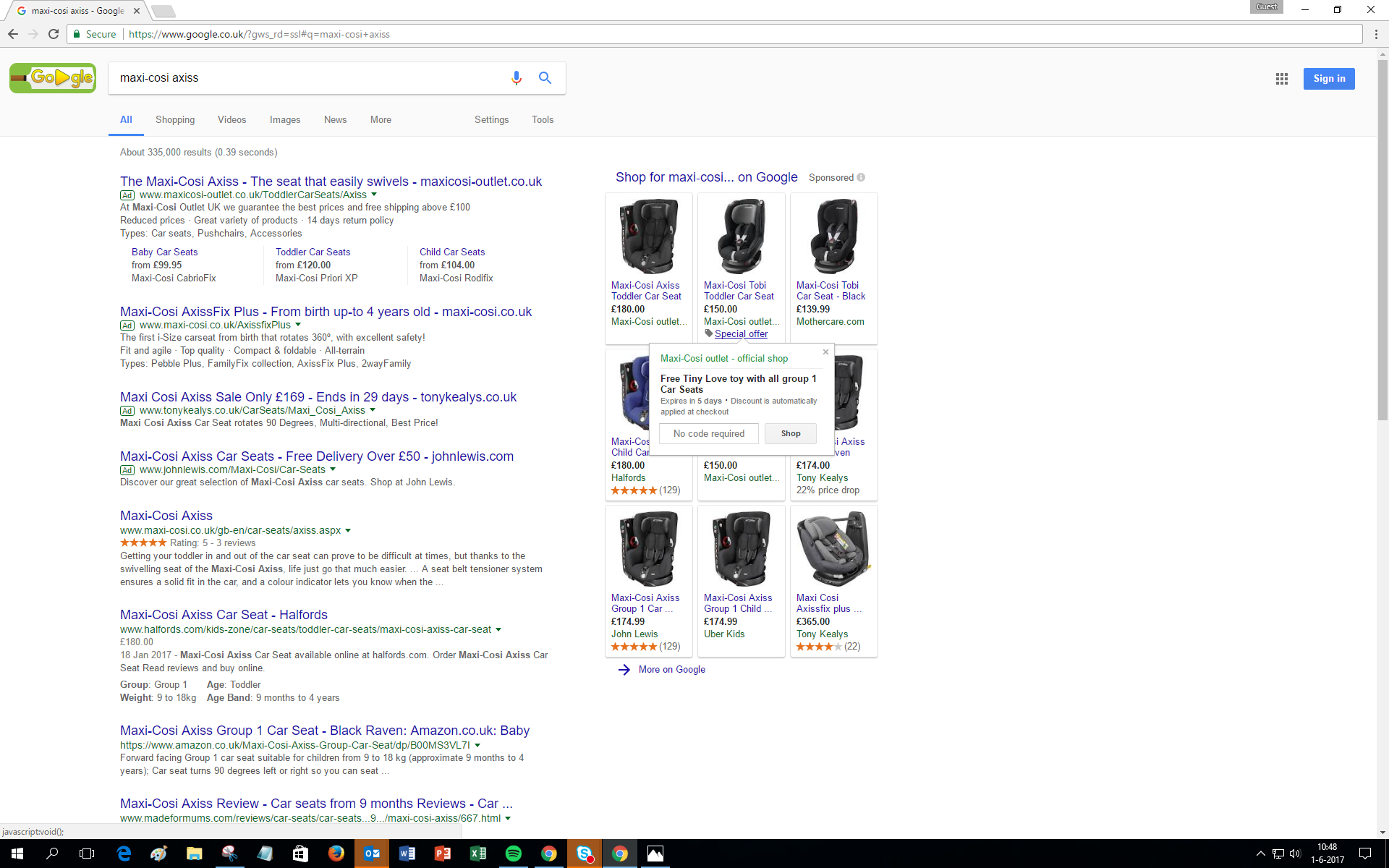Image resolution: width=1389 pixels, height=868 pixels.
Task: Open the Google apps grid icon
Action: point(1281,79)
